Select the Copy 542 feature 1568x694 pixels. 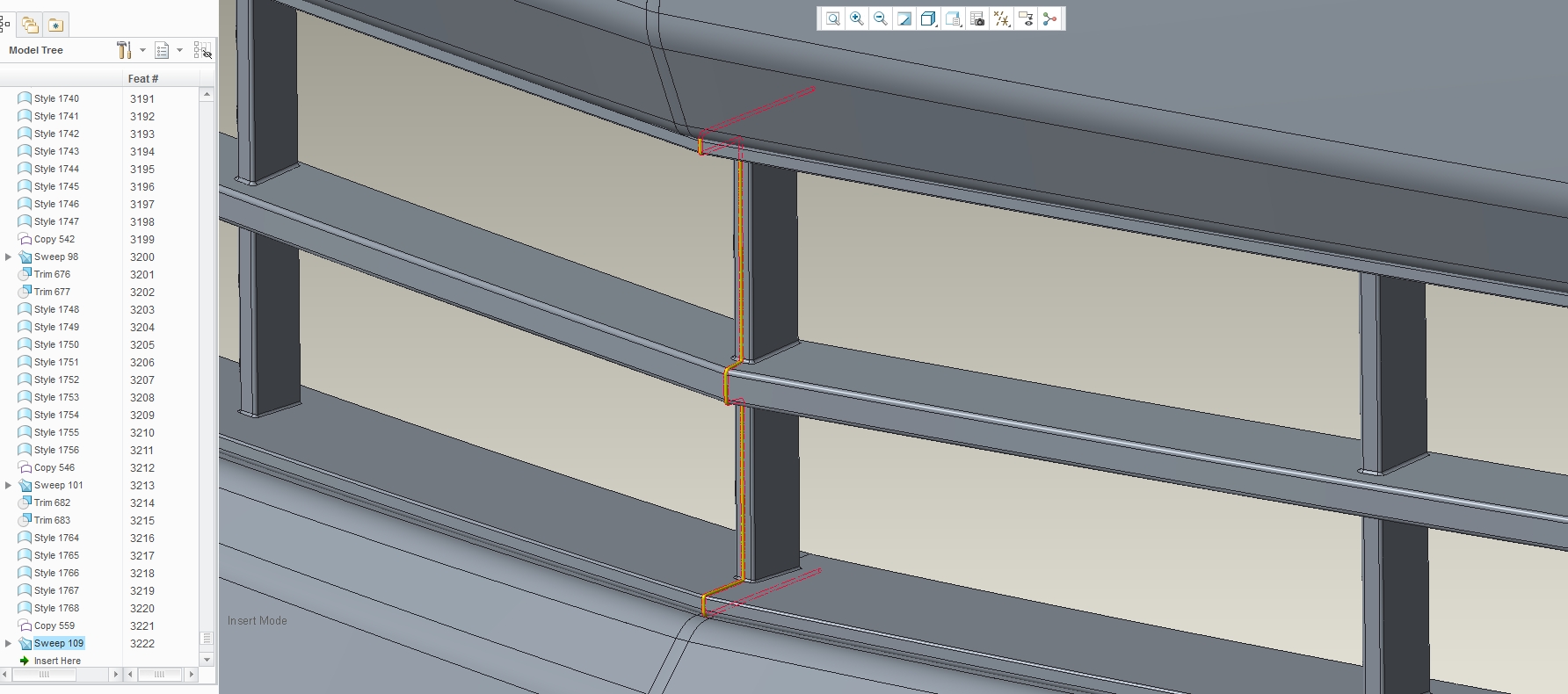(54, 239)
